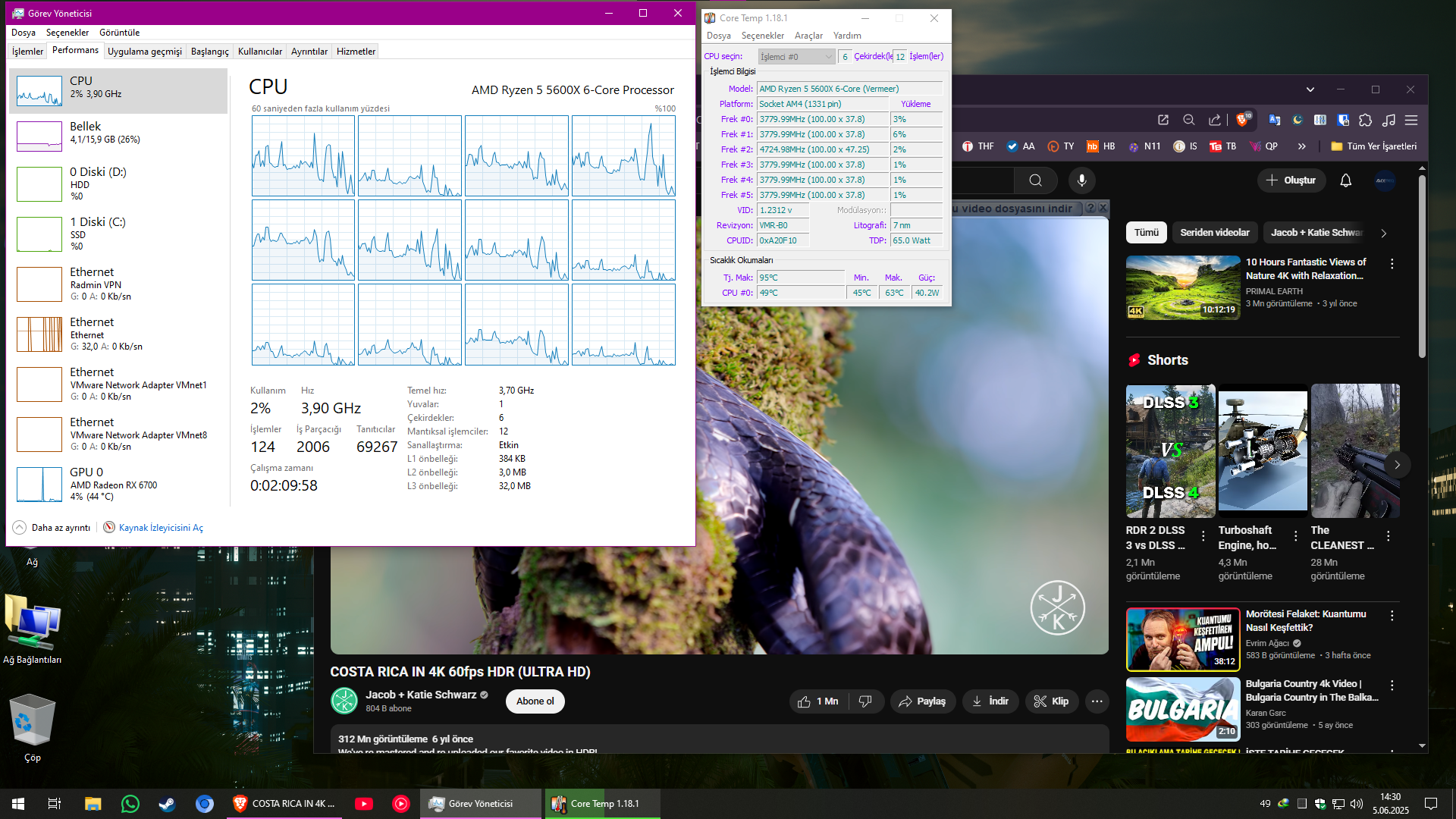
Task: Open the Araçlar menu in Core Temp
Action: (x=808, y=36)
